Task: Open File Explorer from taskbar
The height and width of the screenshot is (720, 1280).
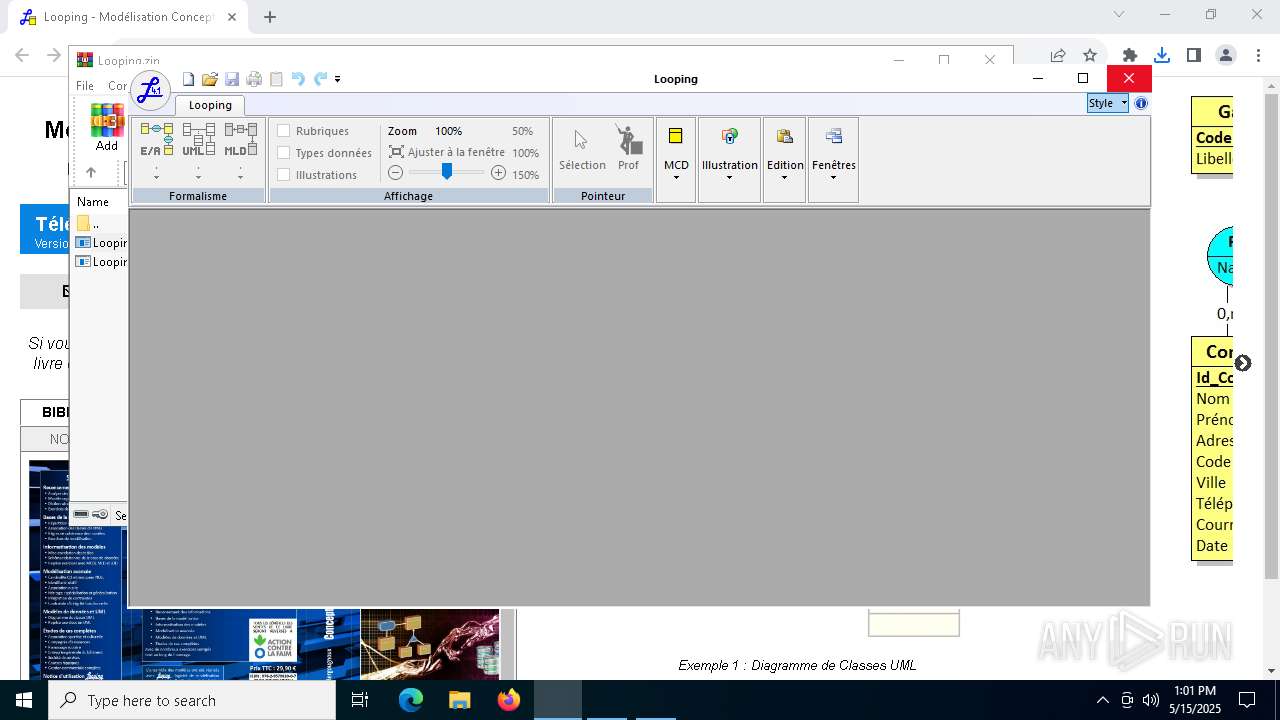Action: [459, 700]
